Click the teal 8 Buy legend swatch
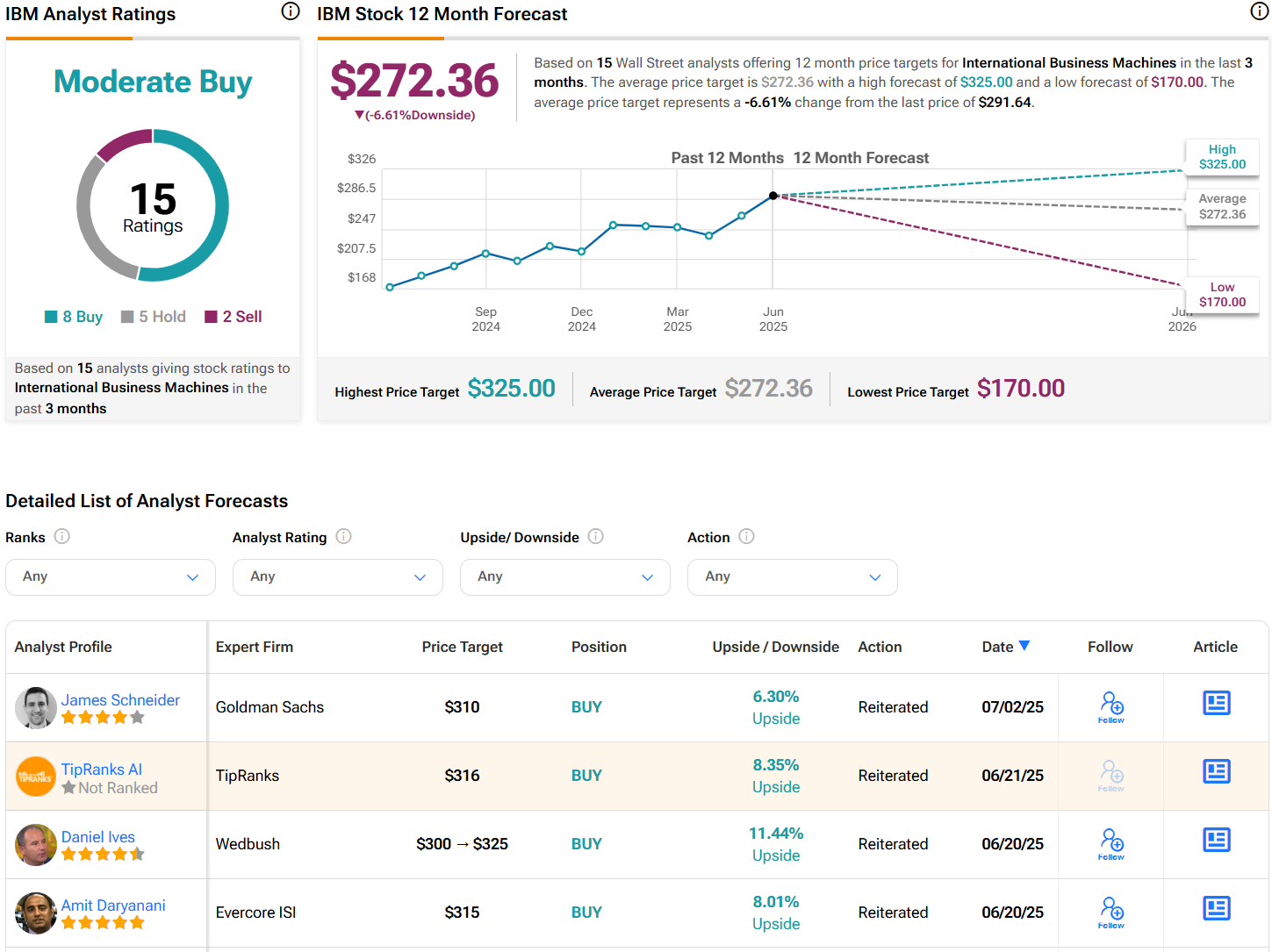 (x=51, y=317)
